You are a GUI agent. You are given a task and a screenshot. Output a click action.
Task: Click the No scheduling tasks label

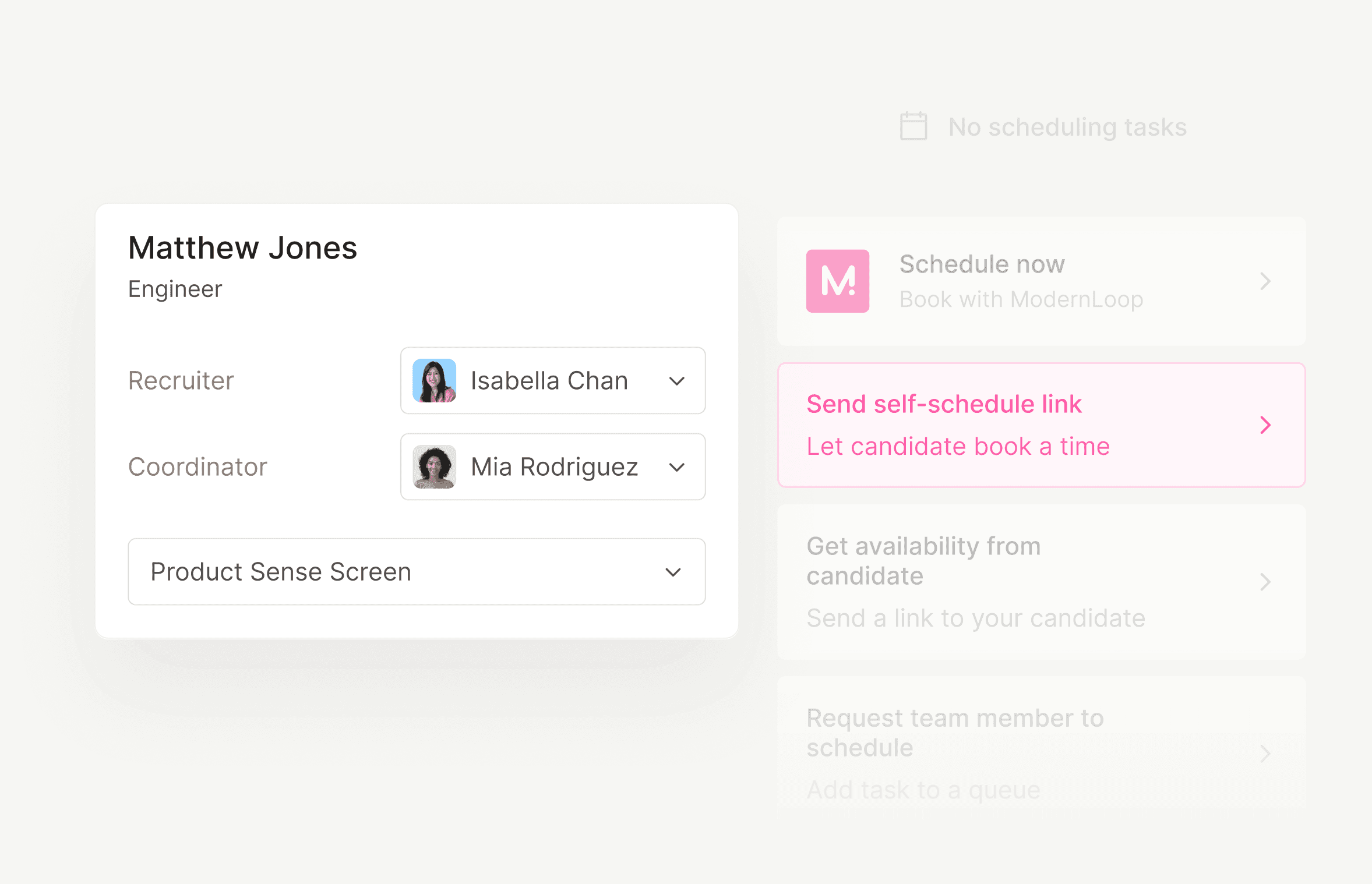(1067, 127)
